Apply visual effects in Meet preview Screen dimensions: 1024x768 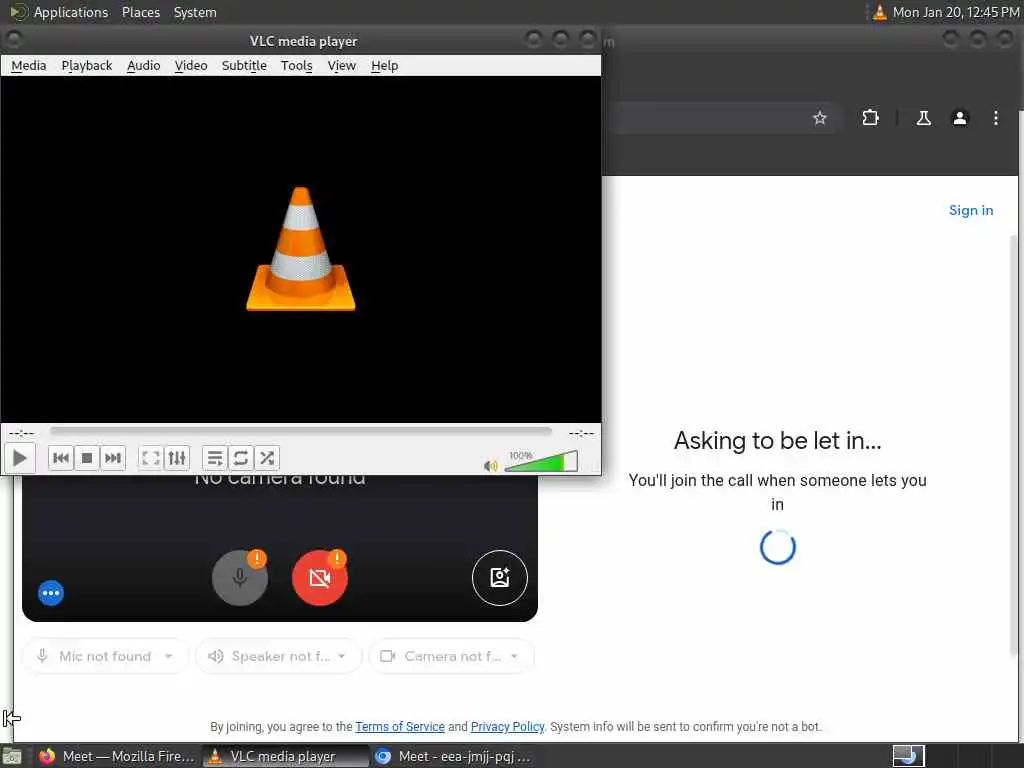(500, 578)
